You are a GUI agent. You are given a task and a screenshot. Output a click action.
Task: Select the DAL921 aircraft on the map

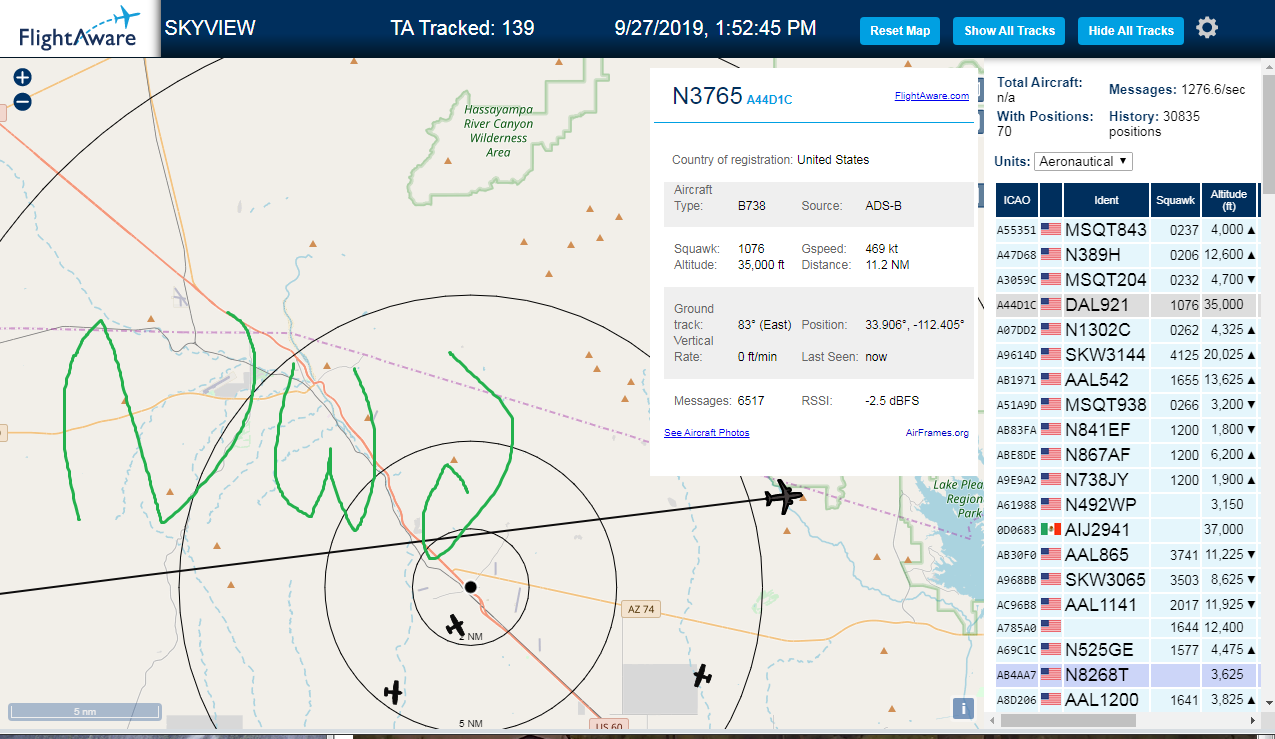click(x=784, y=496)
